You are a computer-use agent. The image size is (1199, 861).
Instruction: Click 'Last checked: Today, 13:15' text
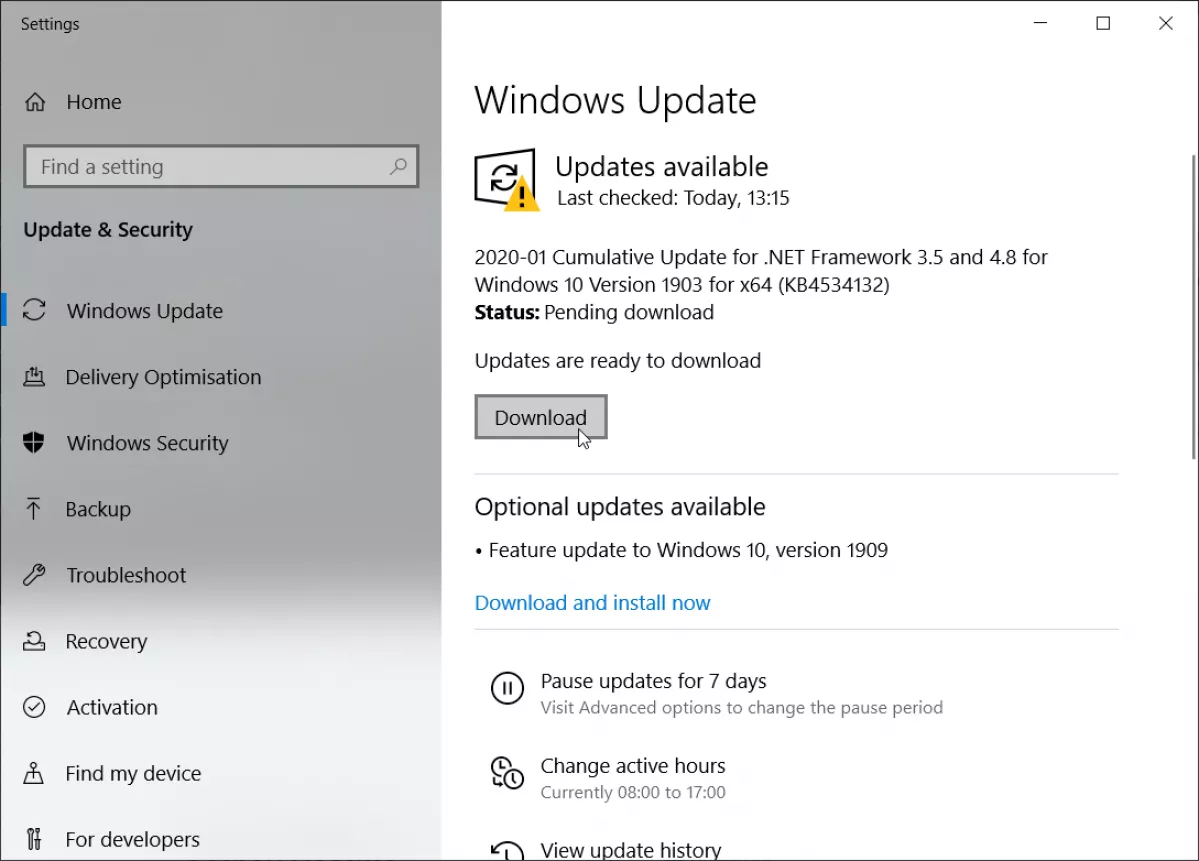click(x=673, y=198)
